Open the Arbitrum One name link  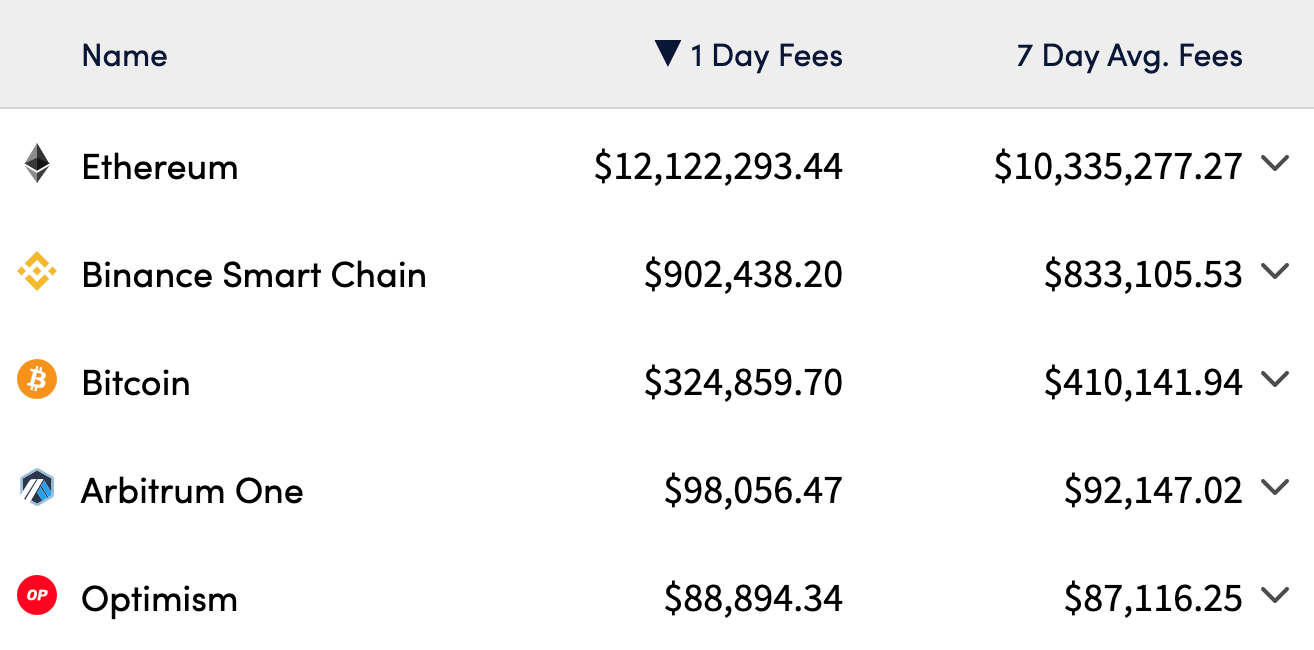point(192,491)
